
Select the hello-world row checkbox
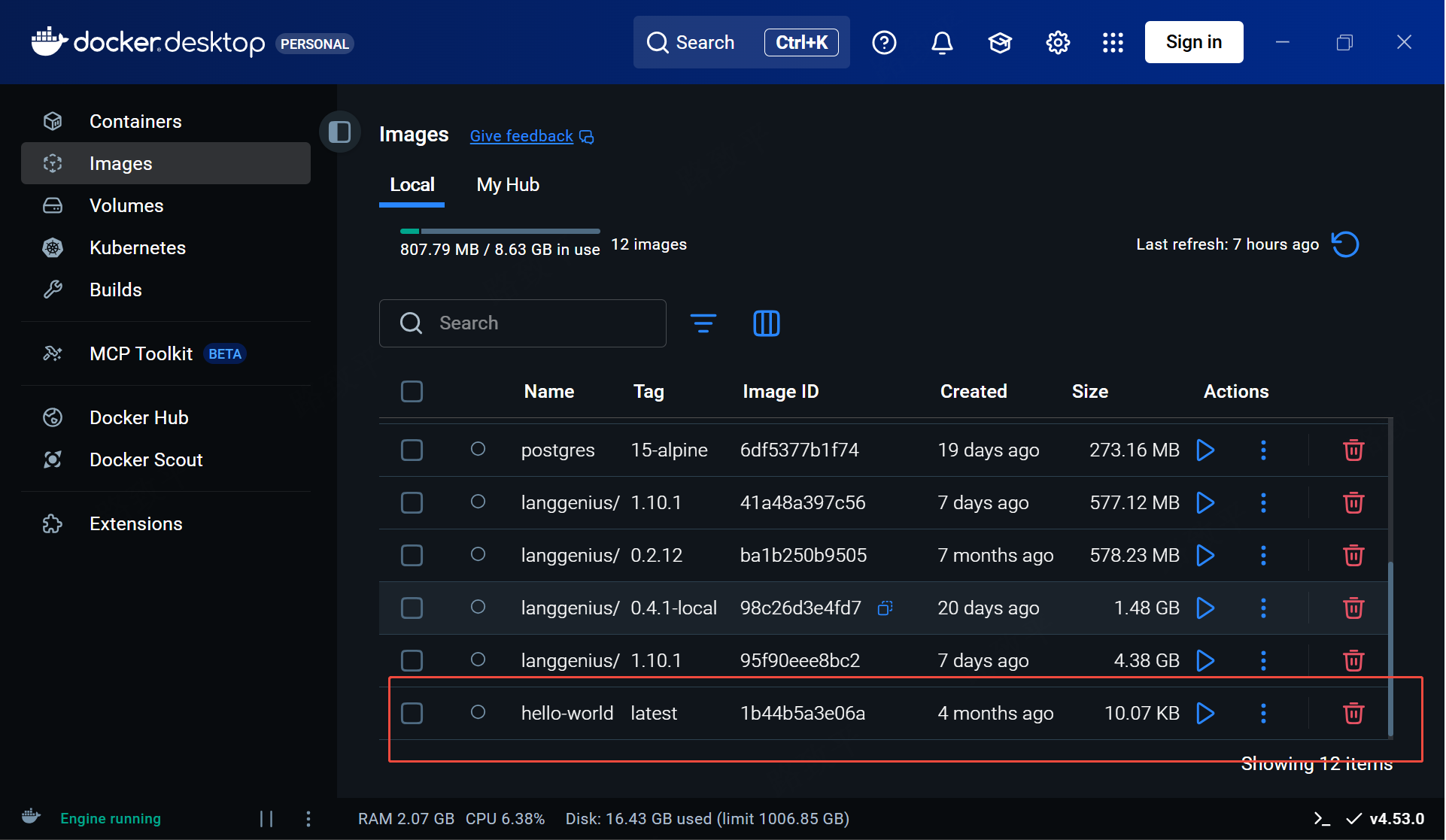[412, 713]
